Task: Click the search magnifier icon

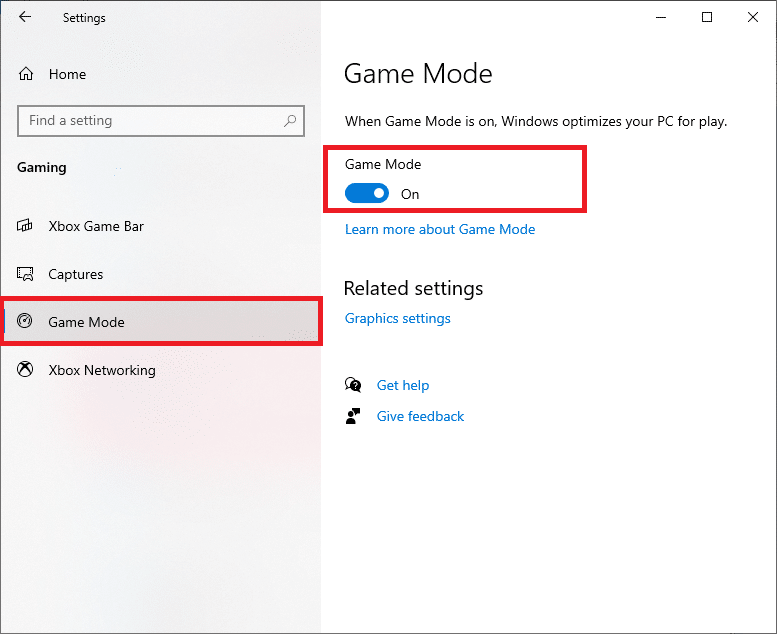Action: pos(290,121)
